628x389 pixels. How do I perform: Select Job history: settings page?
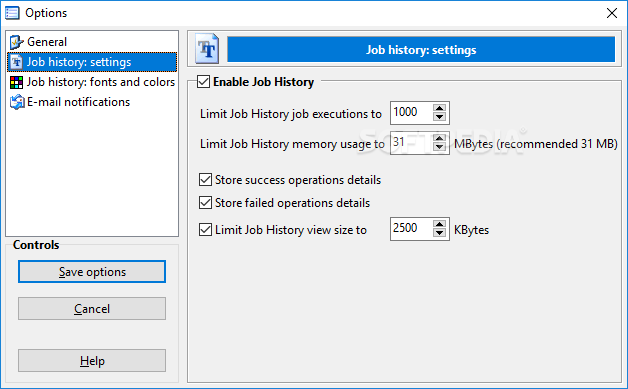(92, 62)
